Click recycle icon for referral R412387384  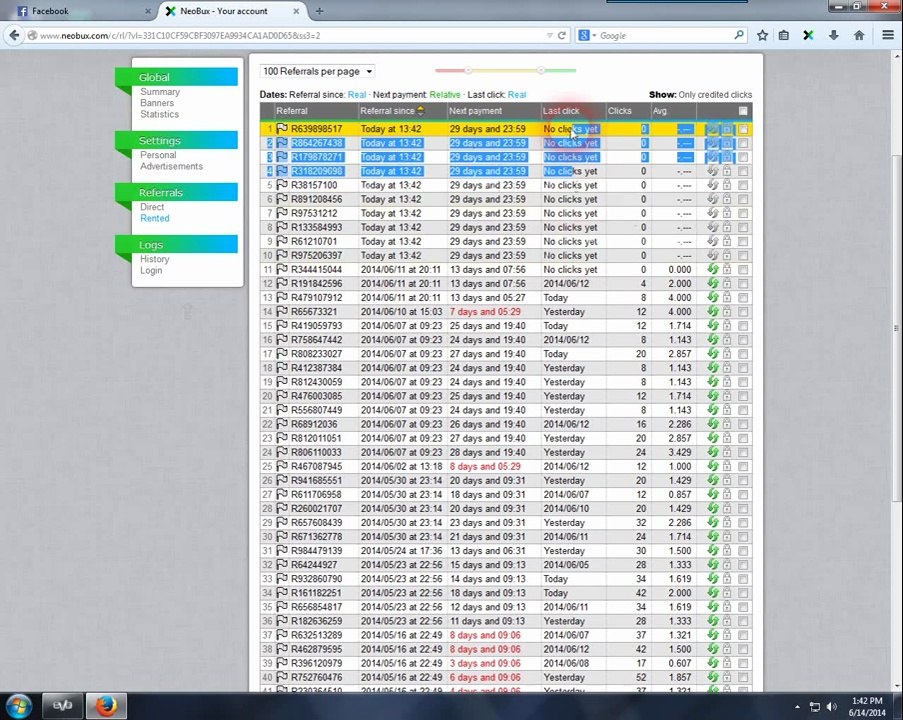tap(713, 367)
